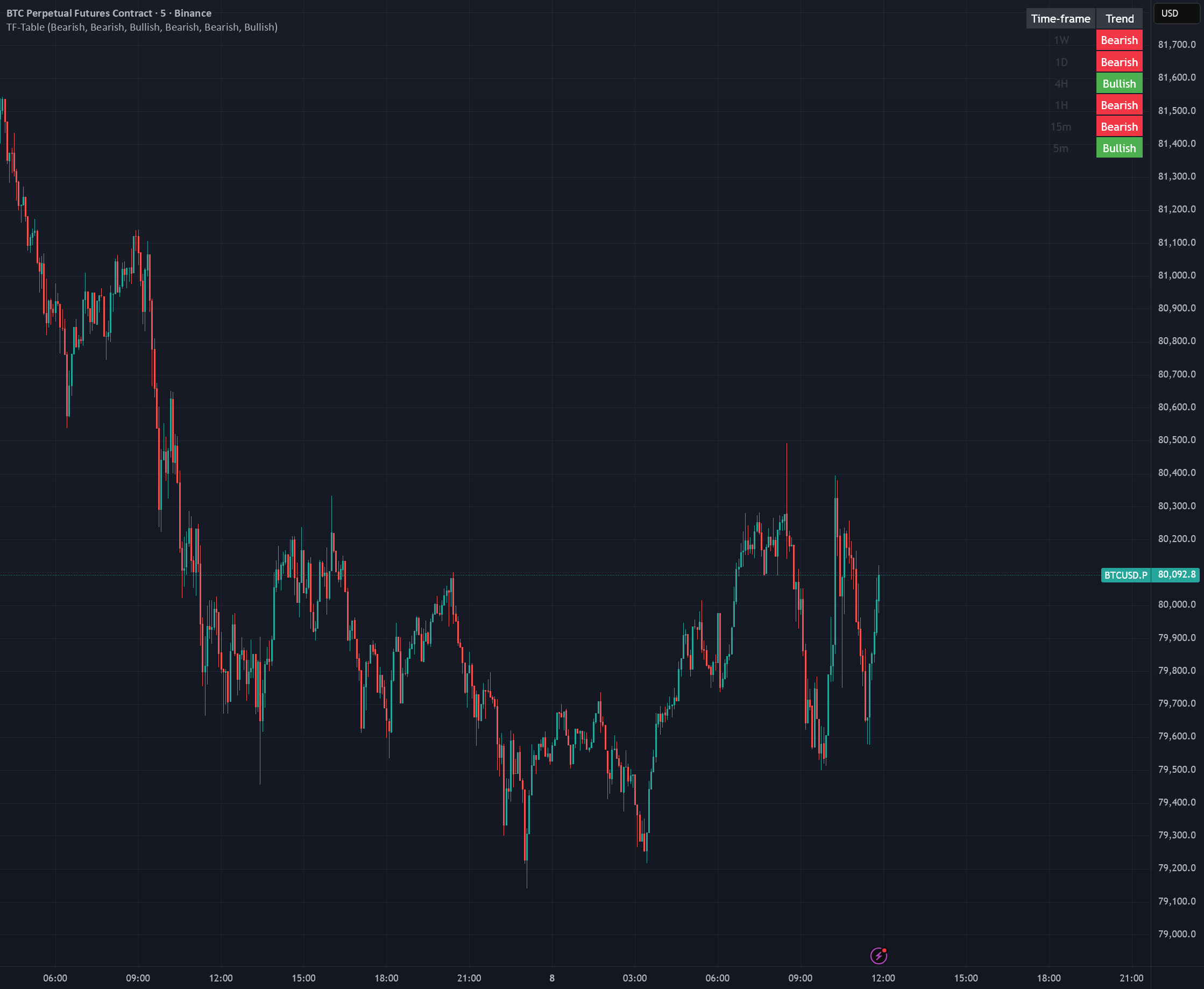Click the 5m Bullish trend cell
This screenshot has height=989, width=1204.
[x=1119, y=148]
